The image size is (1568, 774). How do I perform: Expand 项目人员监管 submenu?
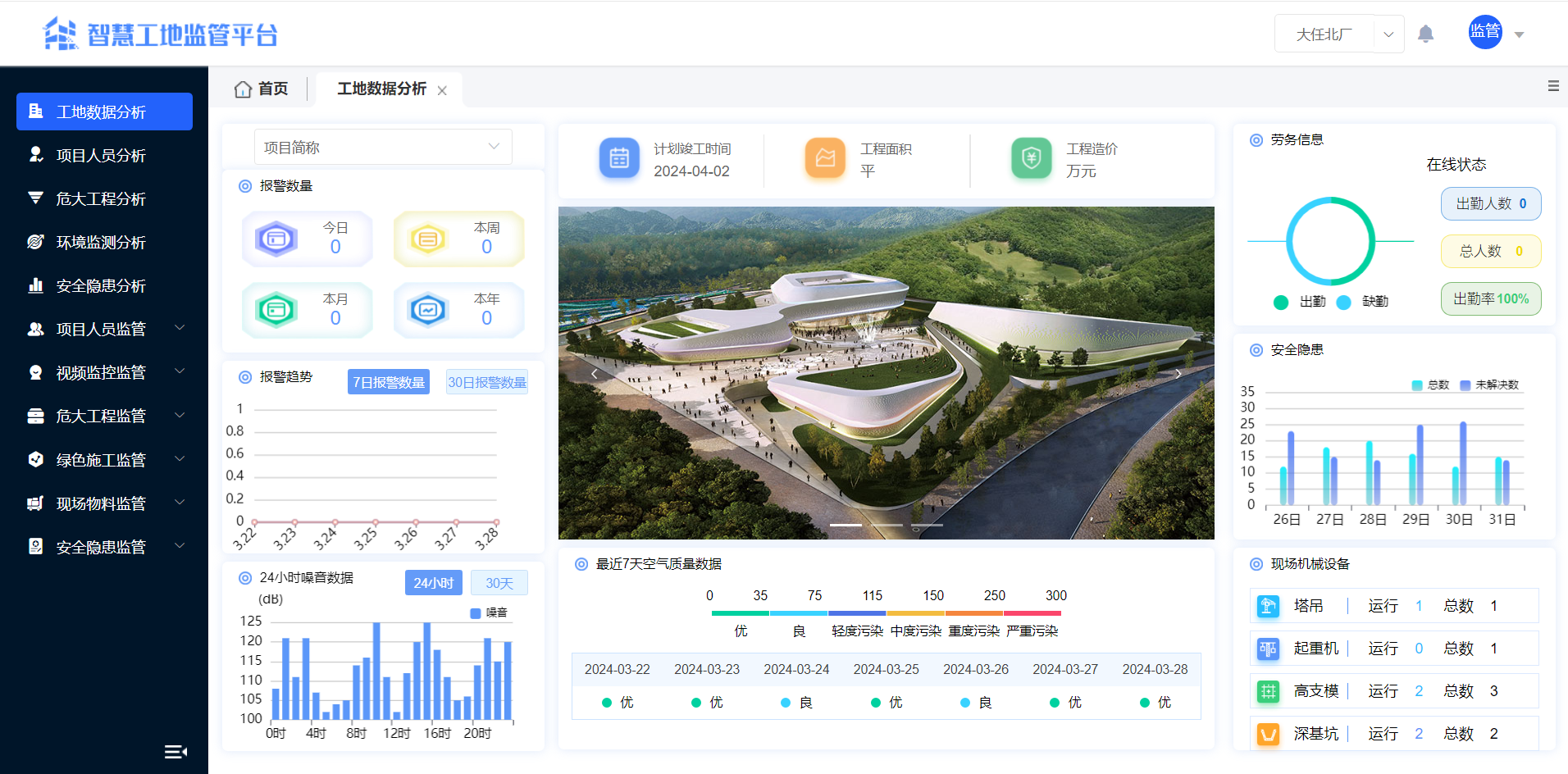[x=104, y=329]
